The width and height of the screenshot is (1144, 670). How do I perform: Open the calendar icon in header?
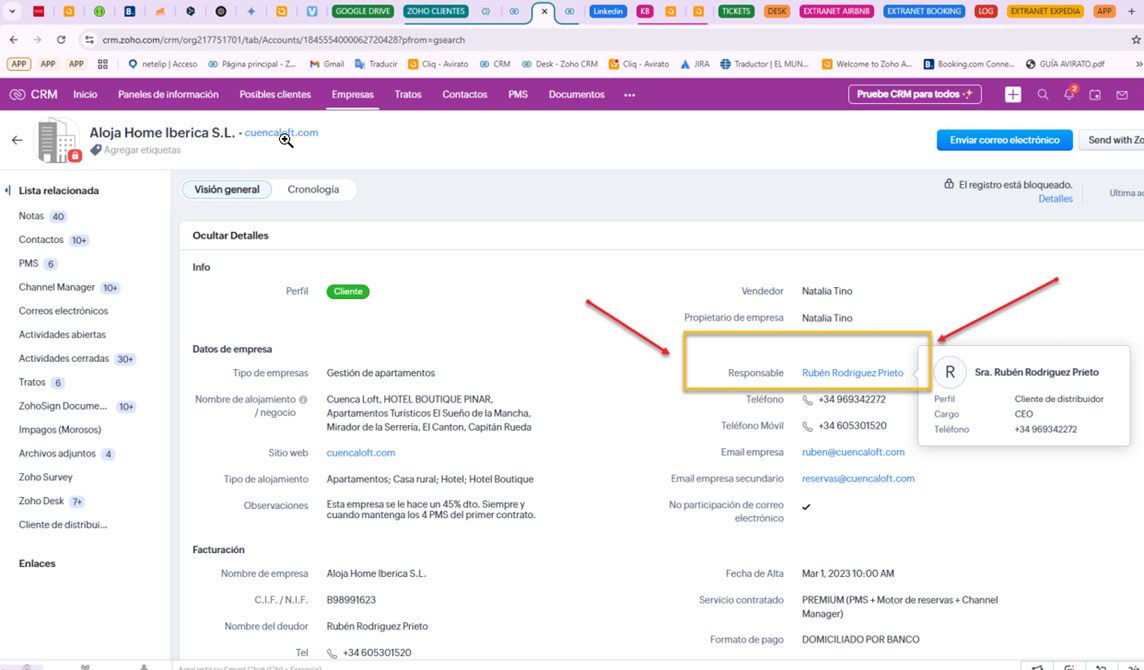(1095, 95)
